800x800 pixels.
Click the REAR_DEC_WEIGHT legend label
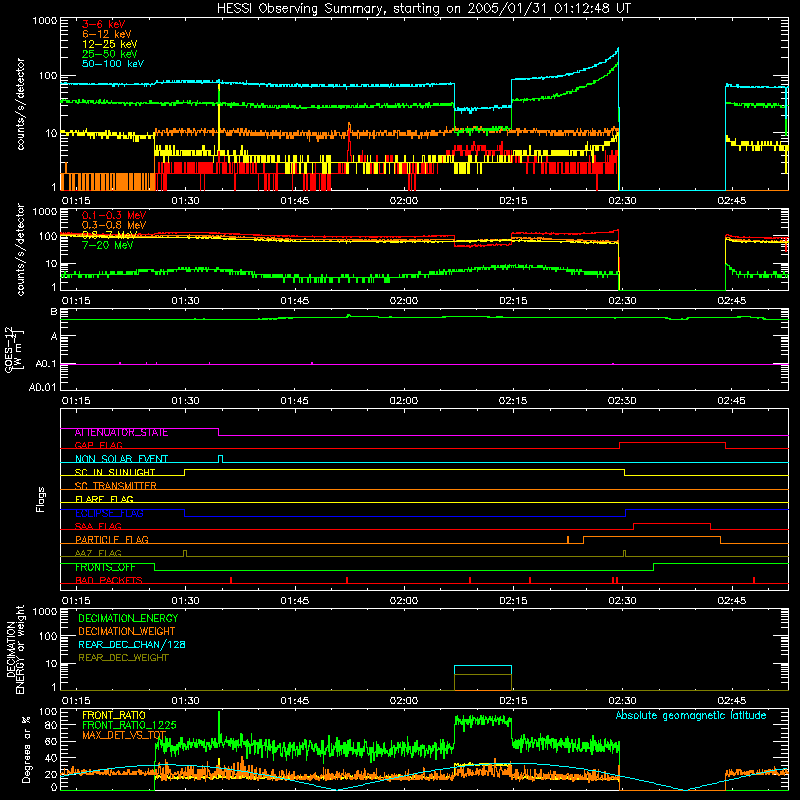123,658
